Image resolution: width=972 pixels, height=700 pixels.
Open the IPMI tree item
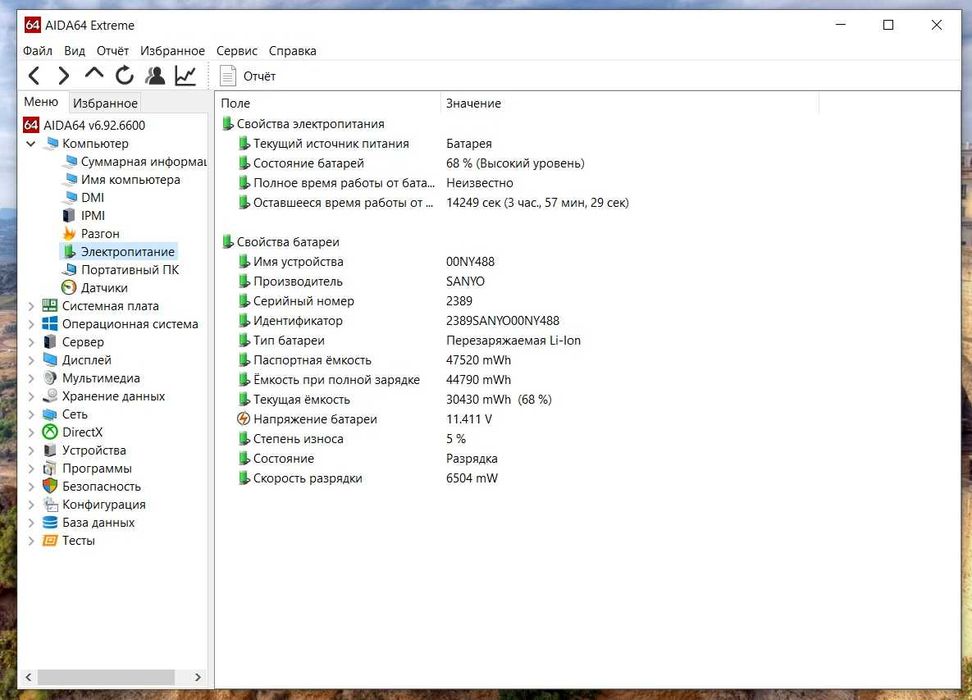tap(84, 215)
